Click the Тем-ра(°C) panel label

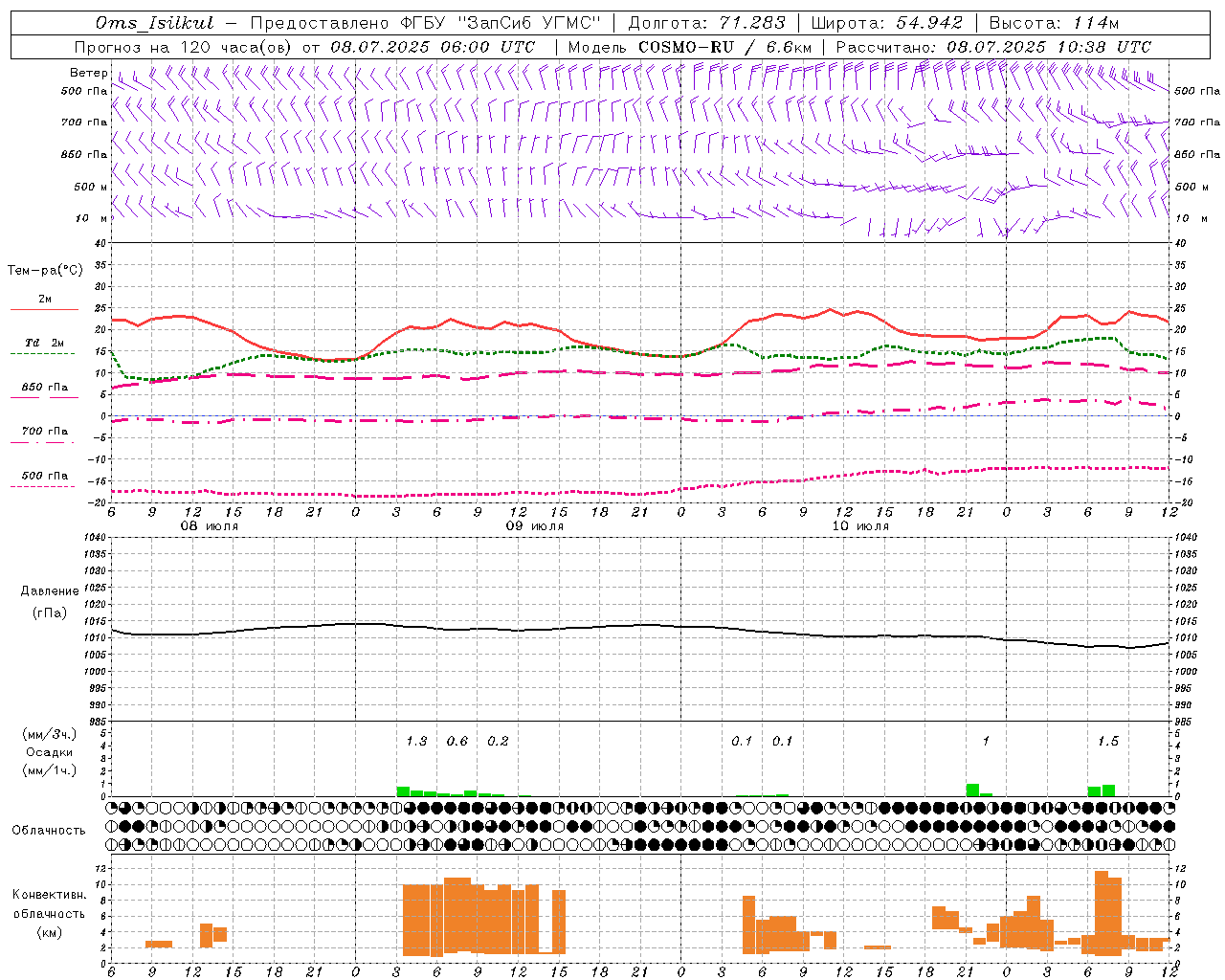(45, 271)
